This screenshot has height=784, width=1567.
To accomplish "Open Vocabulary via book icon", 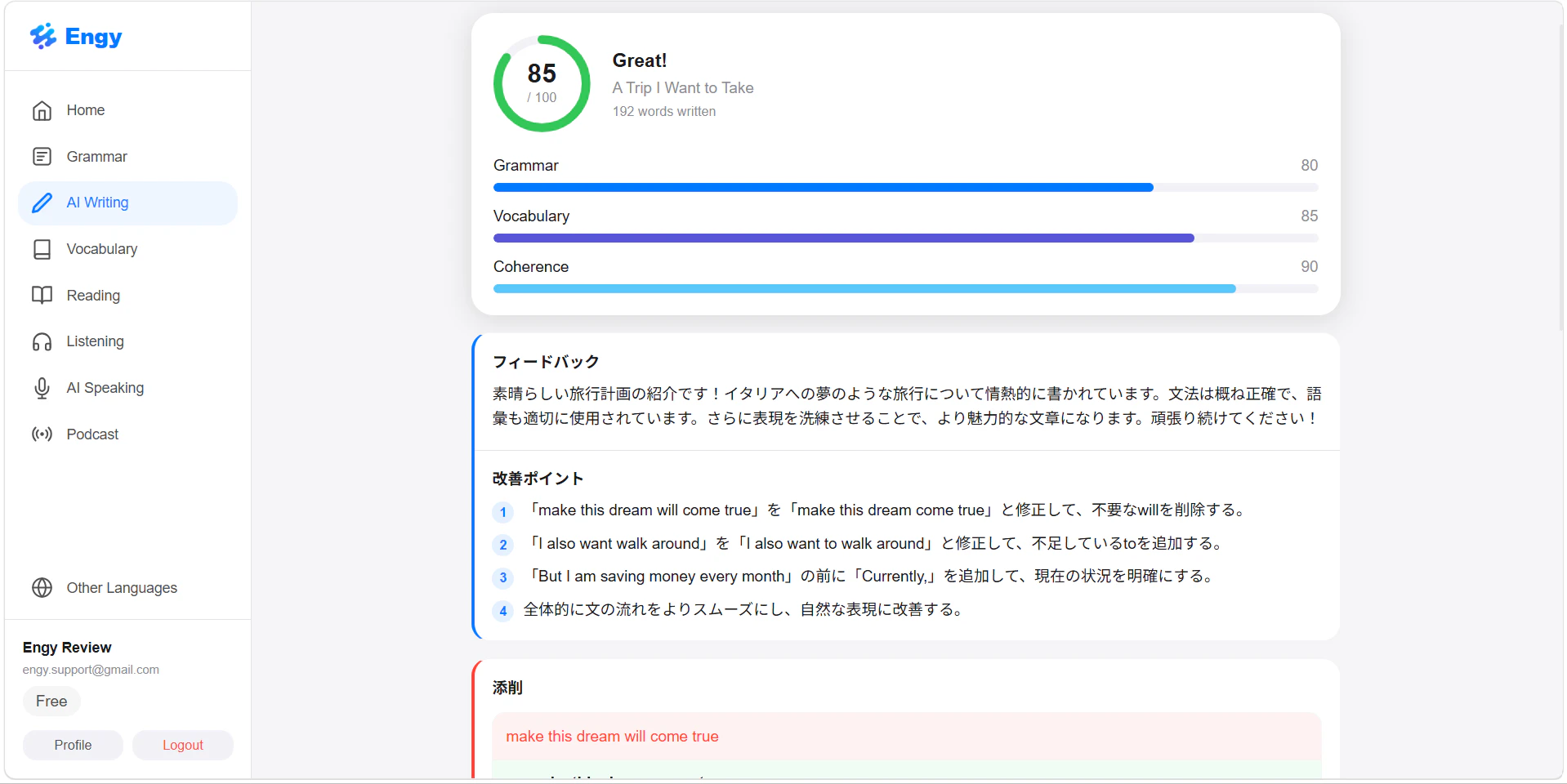I will pyautogui.click(x=42, y=249).
